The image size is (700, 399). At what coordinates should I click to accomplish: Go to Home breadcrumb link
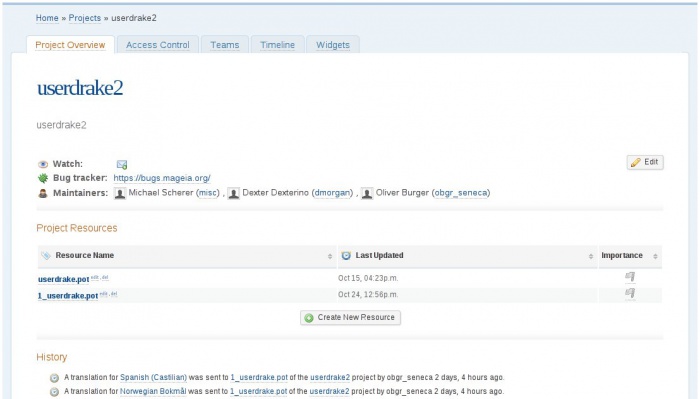47,18
